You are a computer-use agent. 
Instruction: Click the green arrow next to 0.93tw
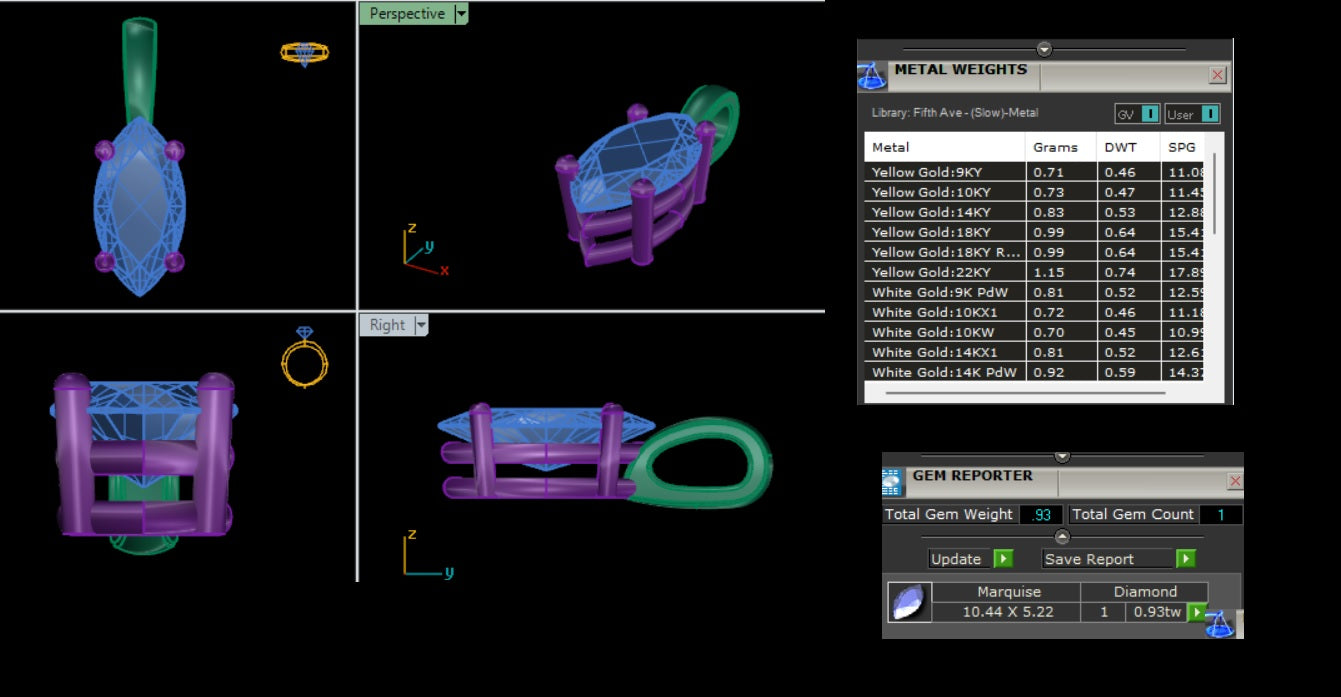1196,612
